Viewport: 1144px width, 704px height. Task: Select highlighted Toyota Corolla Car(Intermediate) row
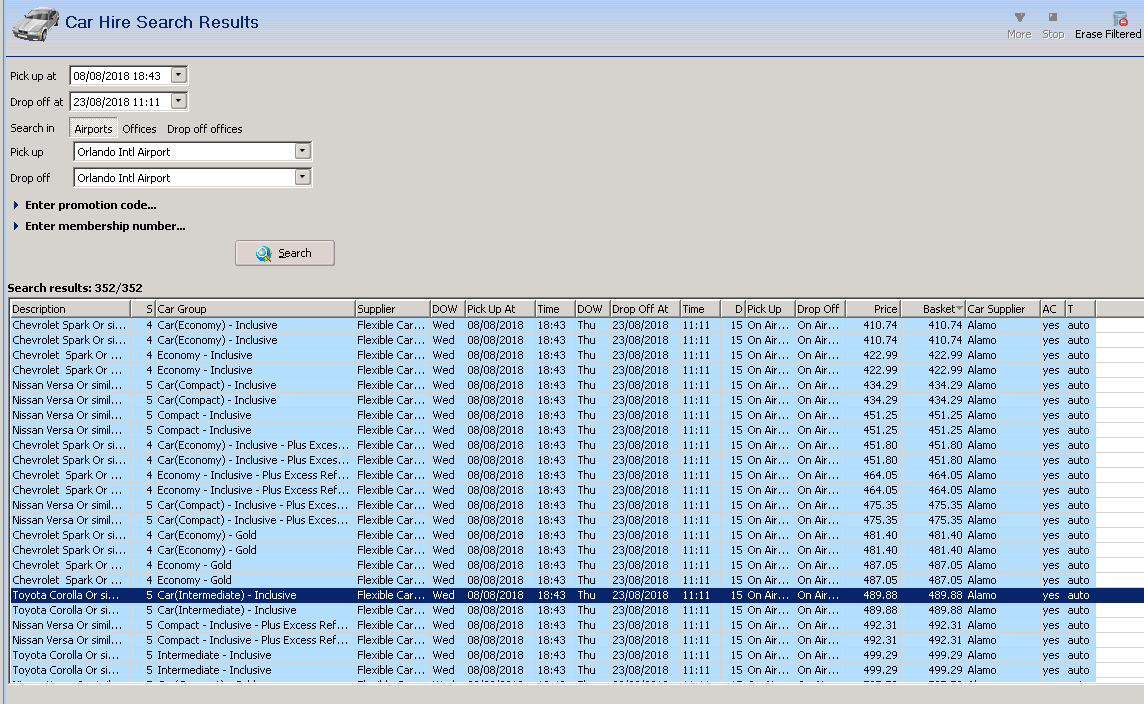tap(576, 595)
